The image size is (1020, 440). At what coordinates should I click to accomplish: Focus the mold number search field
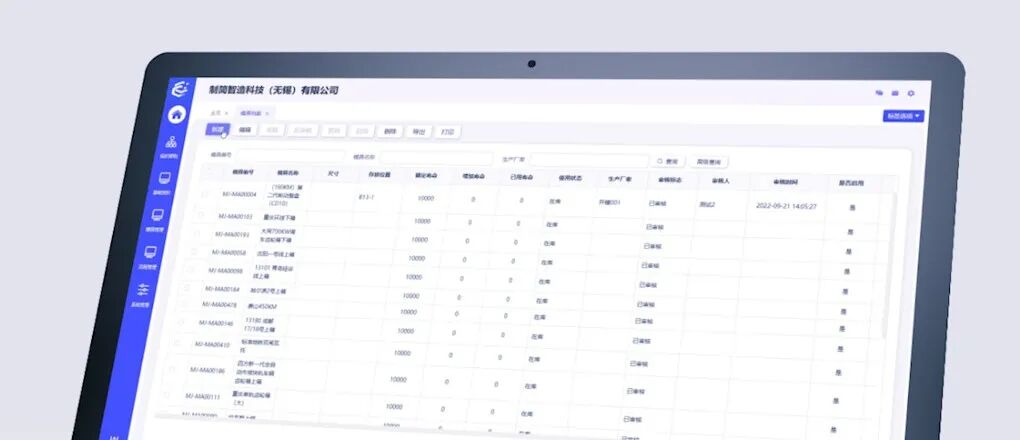289,156
